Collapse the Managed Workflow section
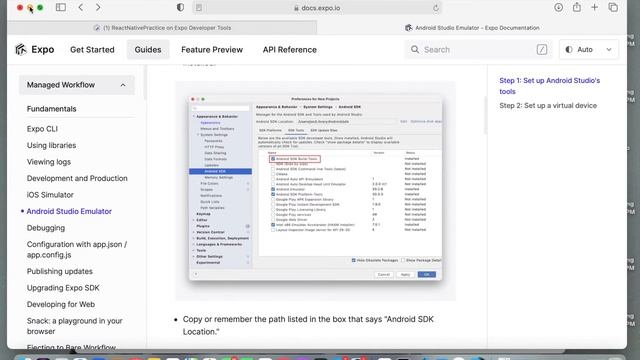 (77, 85)
